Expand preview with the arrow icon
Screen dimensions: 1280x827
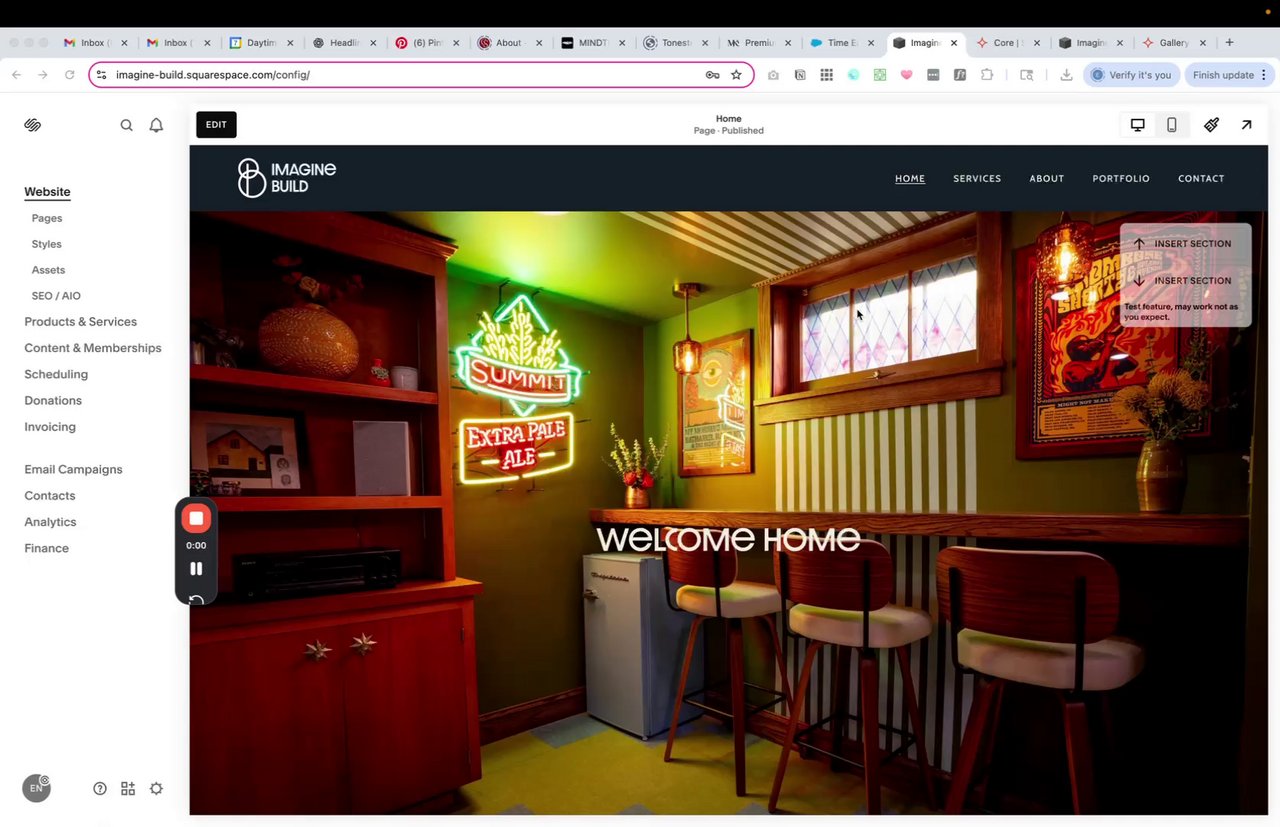[x=1246, y=125]
